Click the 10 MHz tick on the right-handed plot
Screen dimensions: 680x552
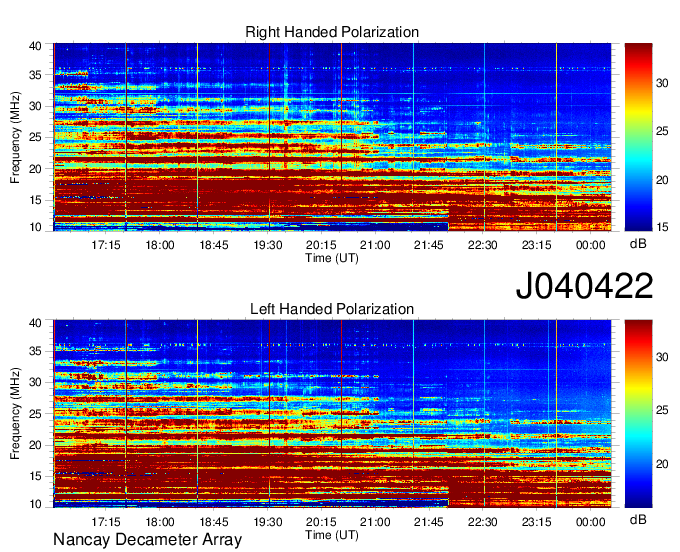[x=35, y=227]
